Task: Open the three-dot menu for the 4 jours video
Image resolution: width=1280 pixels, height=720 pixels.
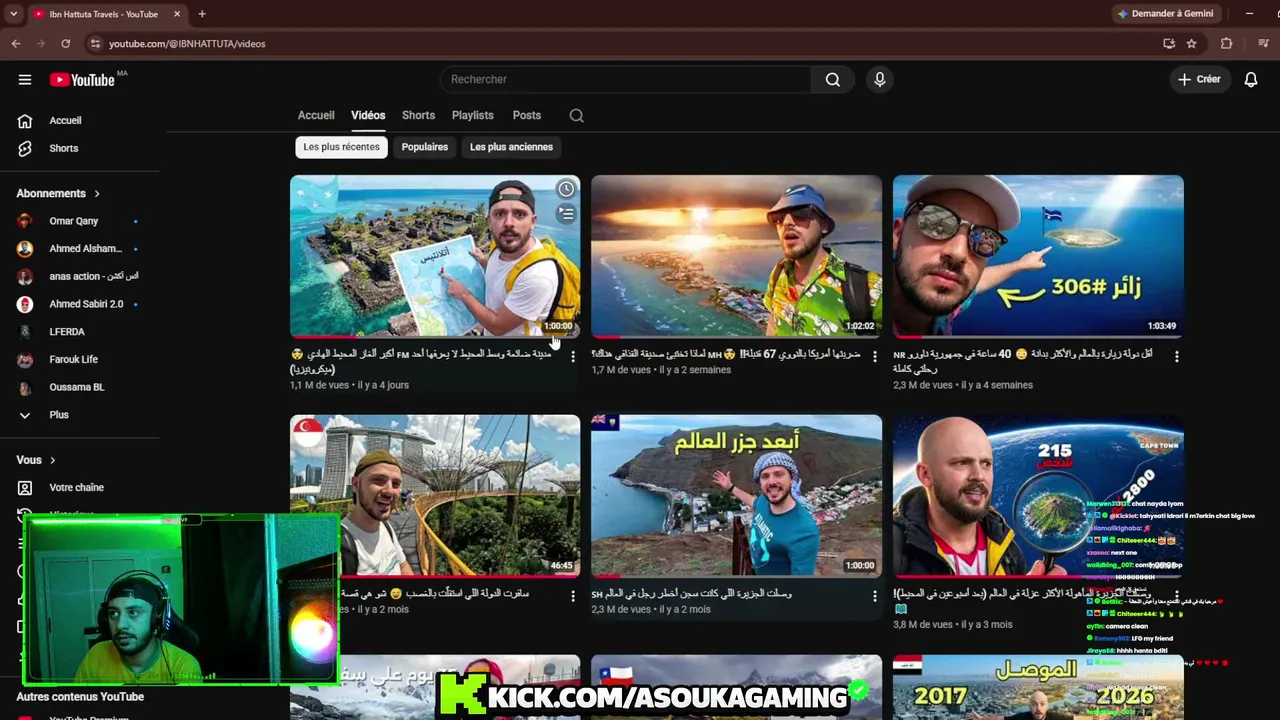Action: [x=573, y=356]
